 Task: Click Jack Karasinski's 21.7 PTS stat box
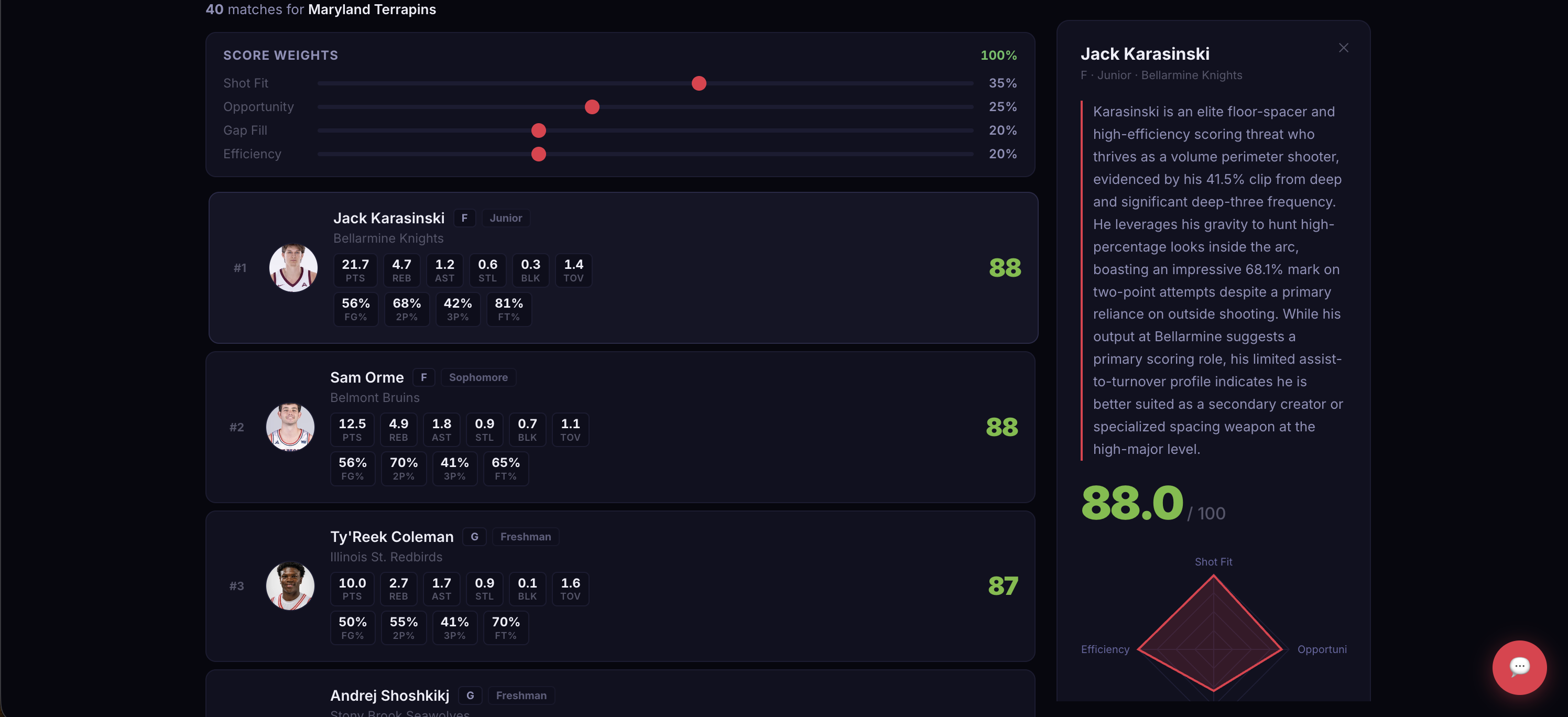[x=355, y=270]
